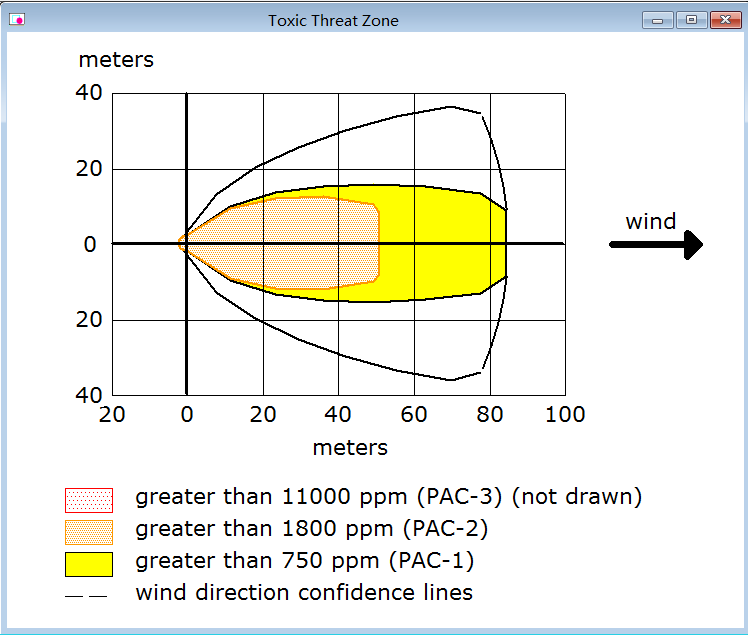Click 'greater than 1800 ppm (PAC-2)' text

(312, 529)
